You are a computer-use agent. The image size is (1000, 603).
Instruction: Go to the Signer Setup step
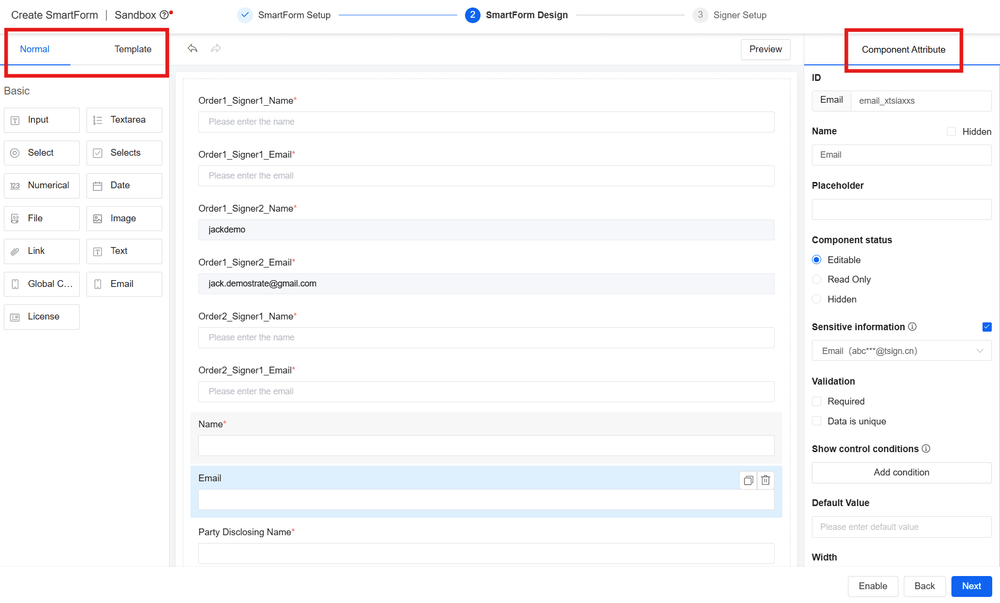(x=739, y=15)
